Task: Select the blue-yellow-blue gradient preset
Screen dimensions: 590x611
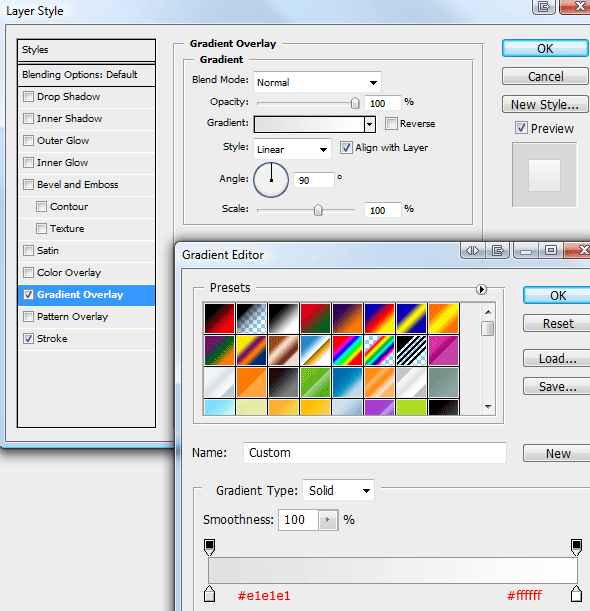Action: (x=411, y=318)
